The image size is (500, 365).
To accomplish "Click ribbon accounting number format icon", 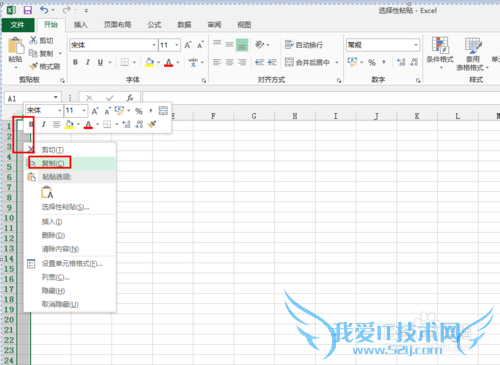I will click(x=352, y=62).
